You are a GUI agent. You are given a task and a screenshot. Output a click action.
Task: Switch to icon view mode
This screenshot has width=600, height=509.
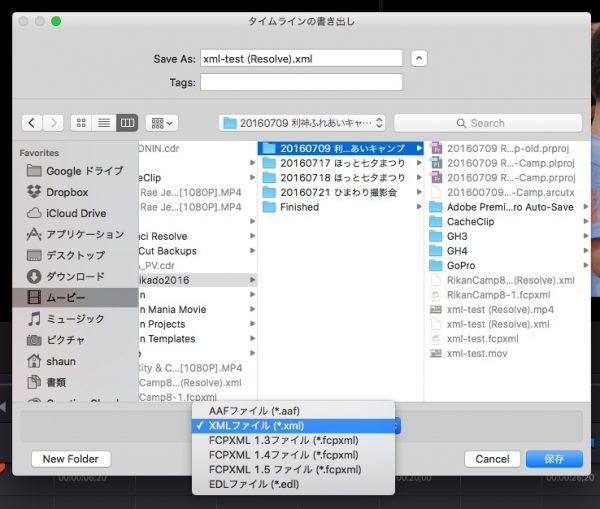pos(81,123)
